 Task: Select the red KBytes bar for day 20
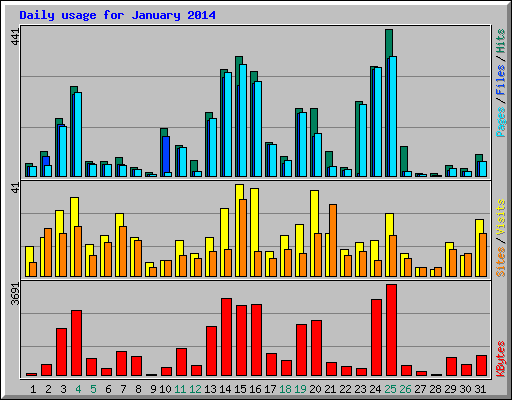(x=316, y=348)
